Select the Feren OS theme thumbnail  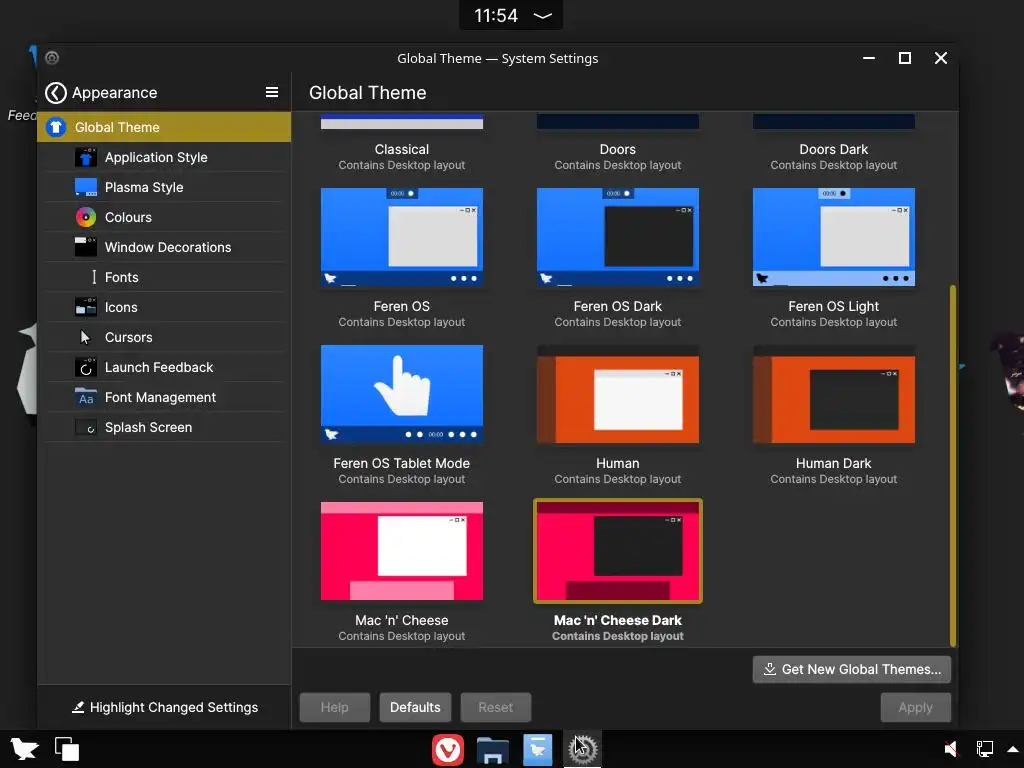click(402, 237)
